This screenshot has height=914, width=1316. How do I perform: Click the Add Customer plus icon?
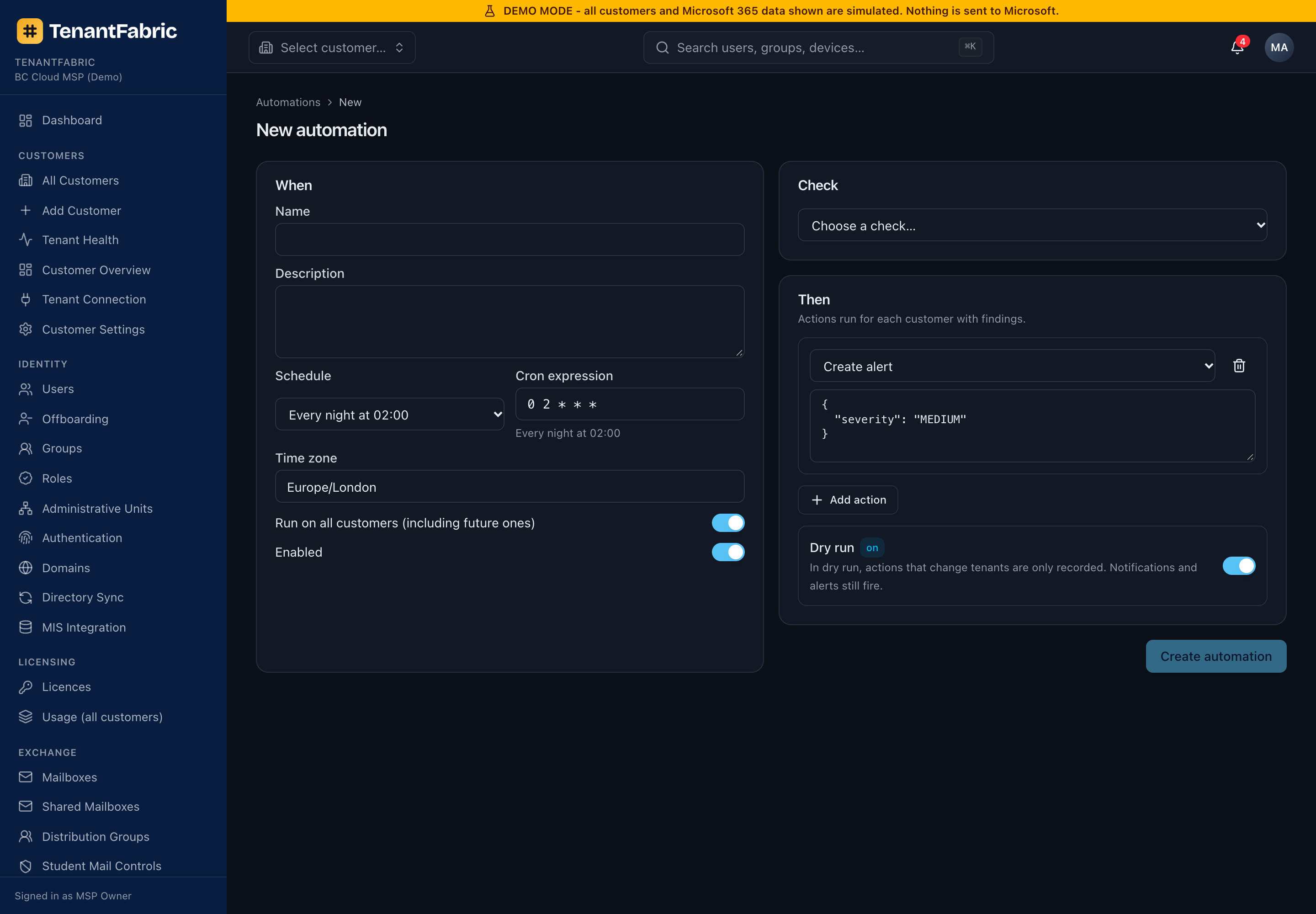point(25,210)
